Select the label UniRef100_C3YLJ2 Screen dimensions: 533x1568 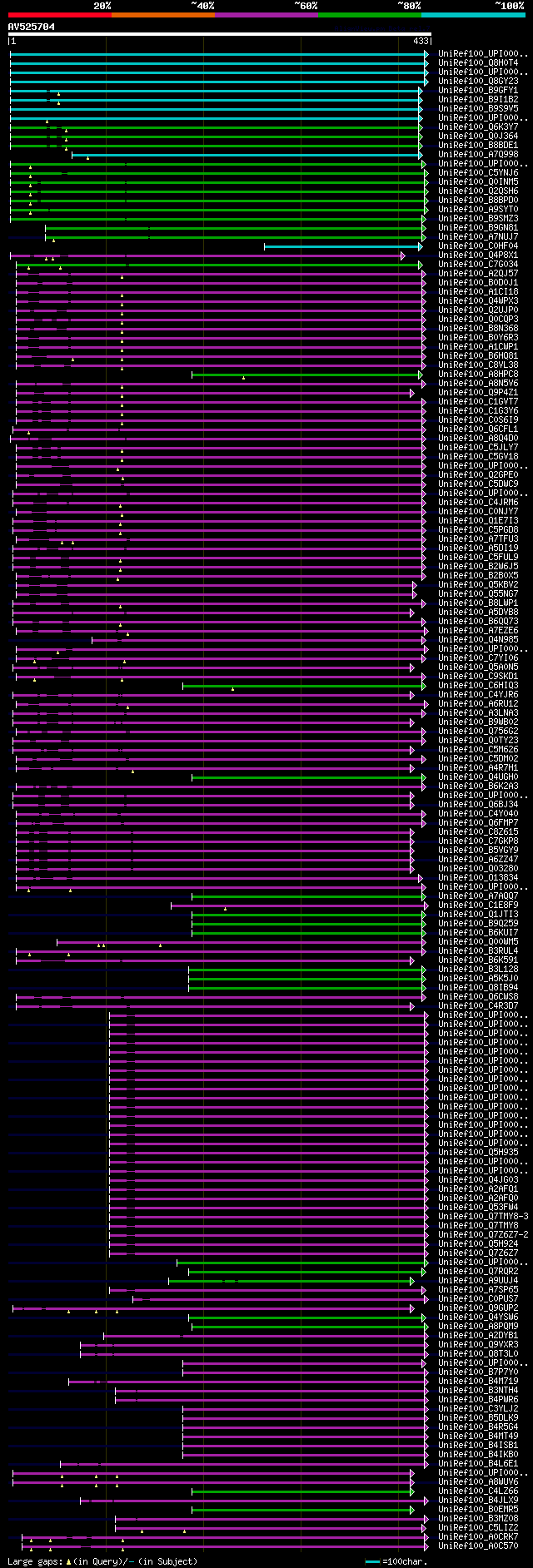coord(478,1408)
